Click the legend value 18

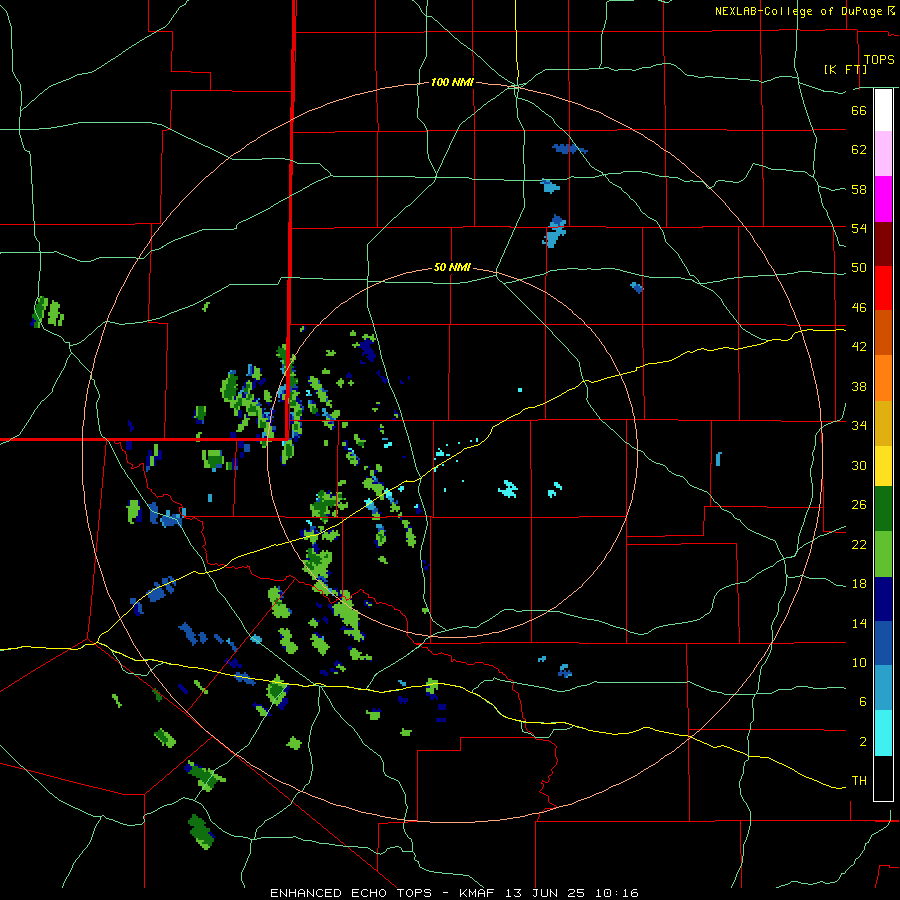pyautogui.click(x=859, y=584)
